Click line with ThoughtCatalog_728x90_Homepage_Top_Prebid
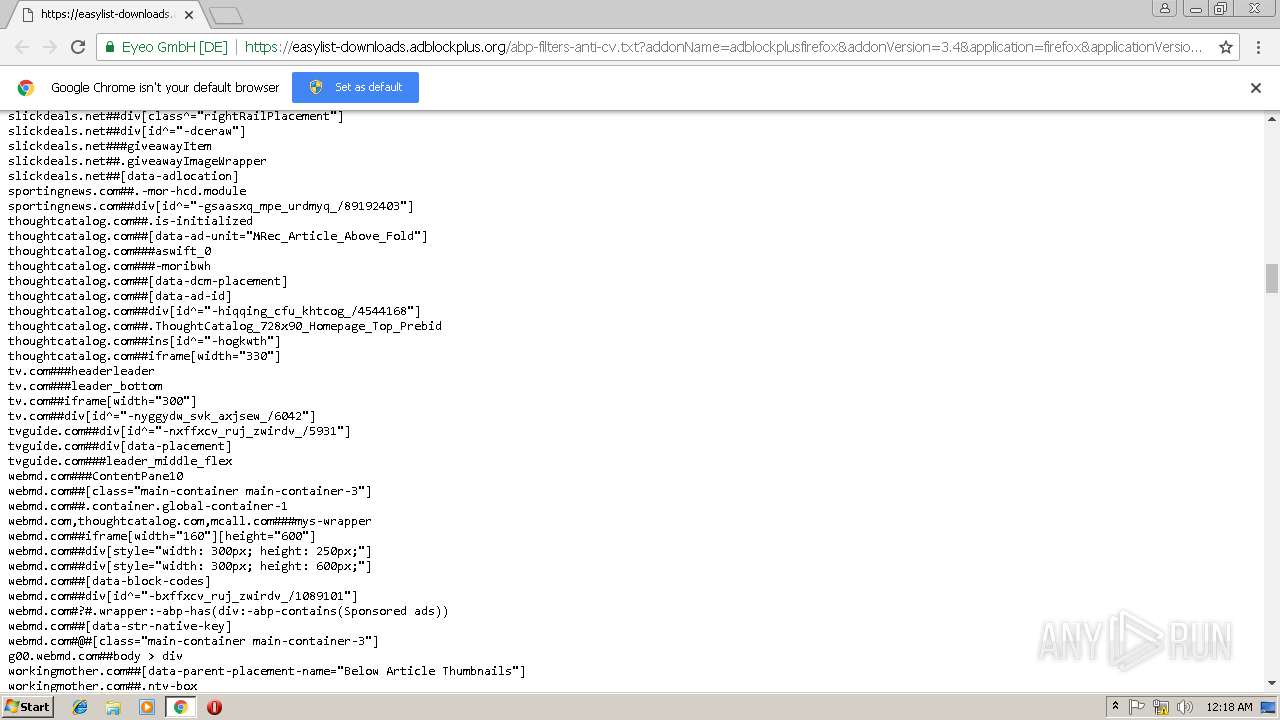Image resolution: width=1280 pixels, height=720 pixels. point(225,326)
